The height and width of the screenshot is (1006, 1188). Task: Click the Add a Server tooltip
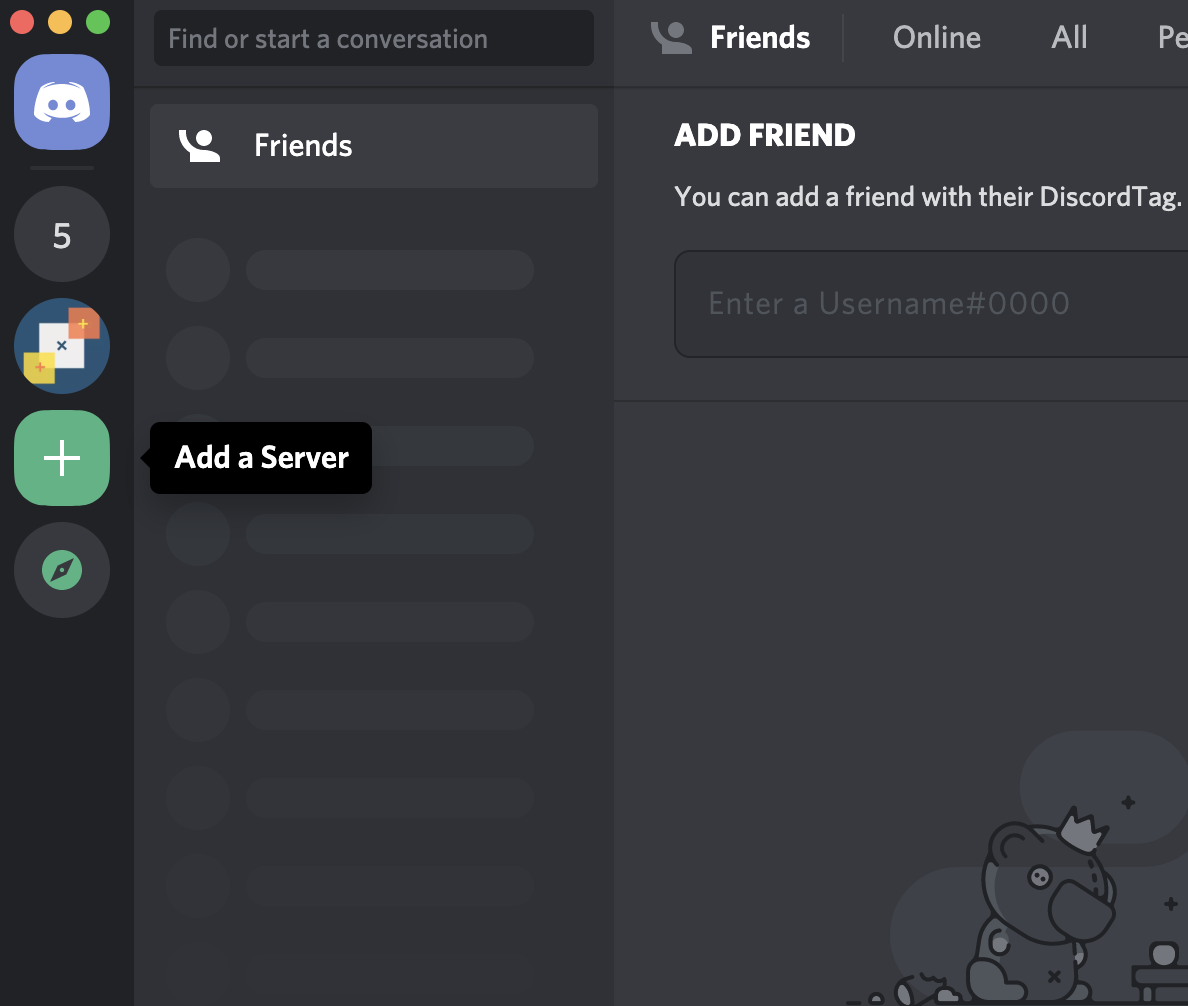tap(260, 458)
